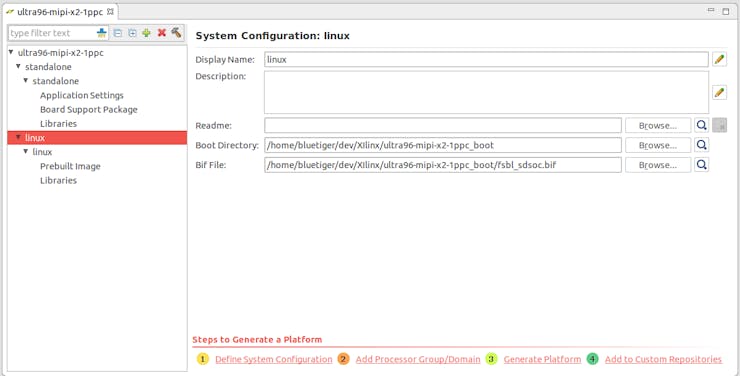Open the Define System Configuration step
The height and width of the screenshot is (376, 740).
click(x=274, y=359)
